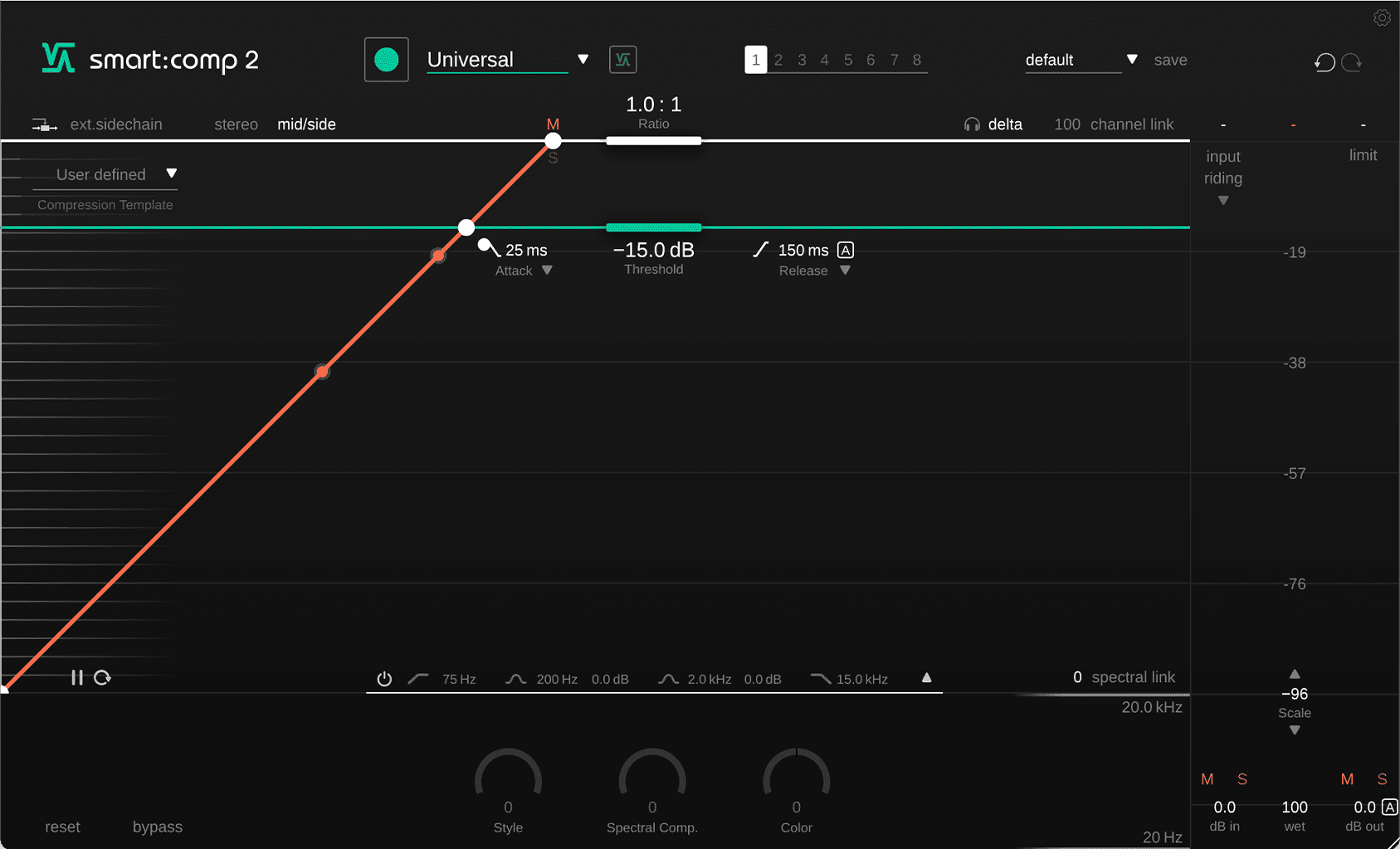Redo the last change

point(1352,62)
